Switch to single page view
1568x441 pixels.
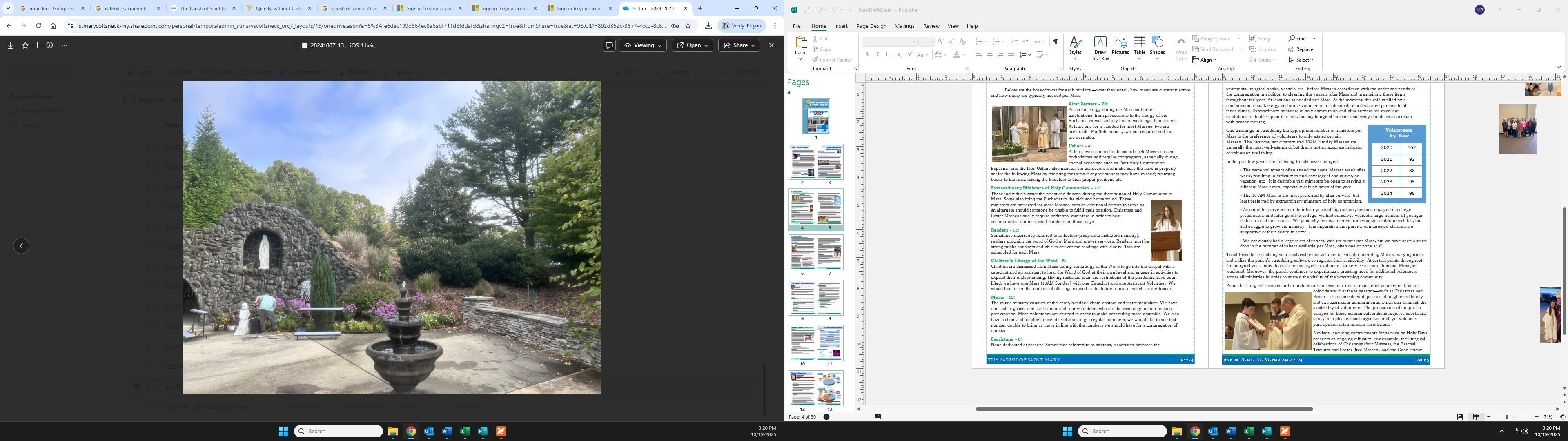(x=1460, y=416)
